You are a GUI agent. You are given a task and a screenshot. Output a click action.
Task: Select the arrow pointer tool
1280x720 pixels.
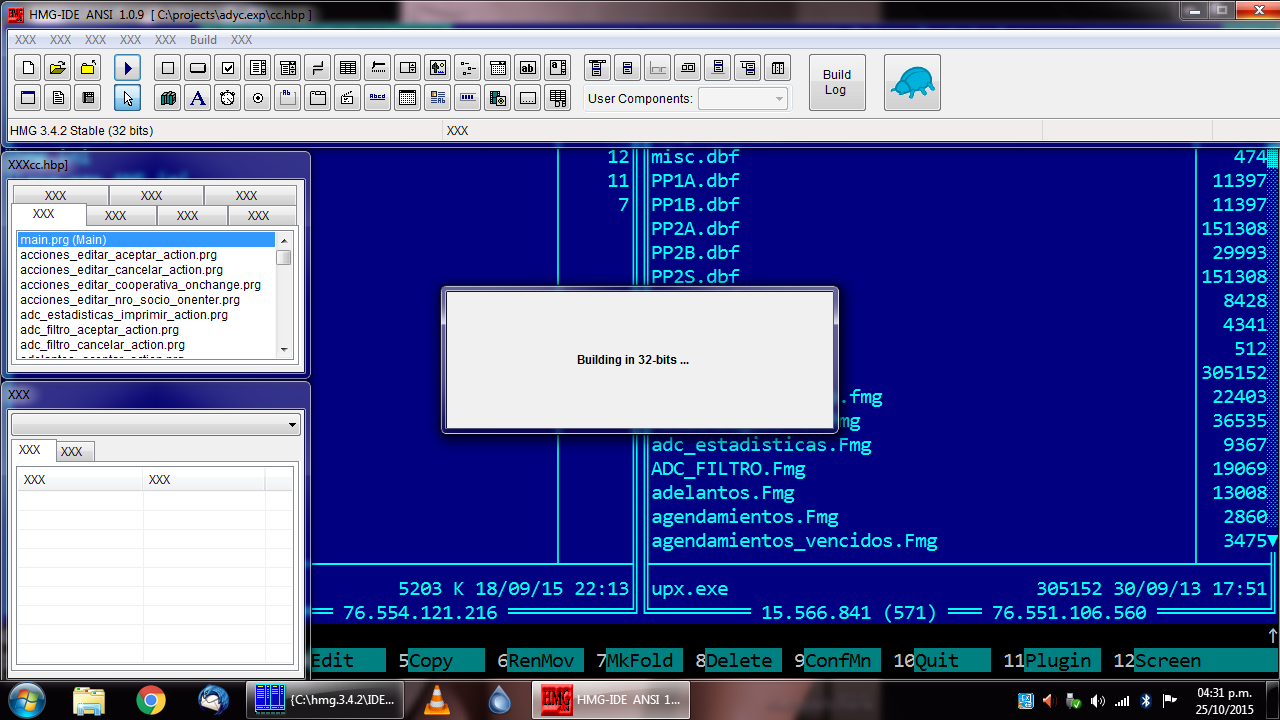coord(127,98)
